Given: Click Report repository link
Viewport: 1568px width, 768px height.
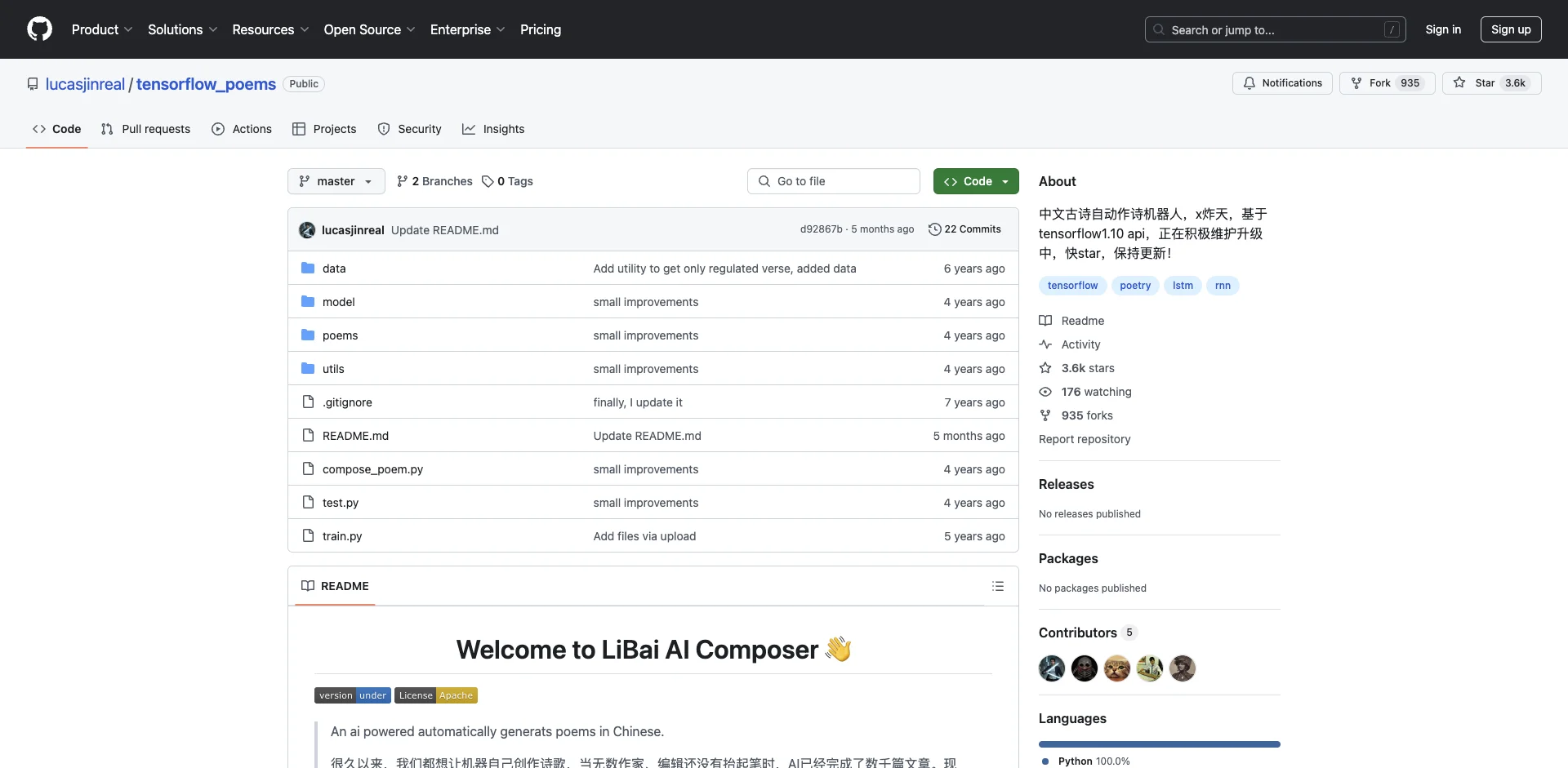Looking at the screenshot, I should 1085,439.
